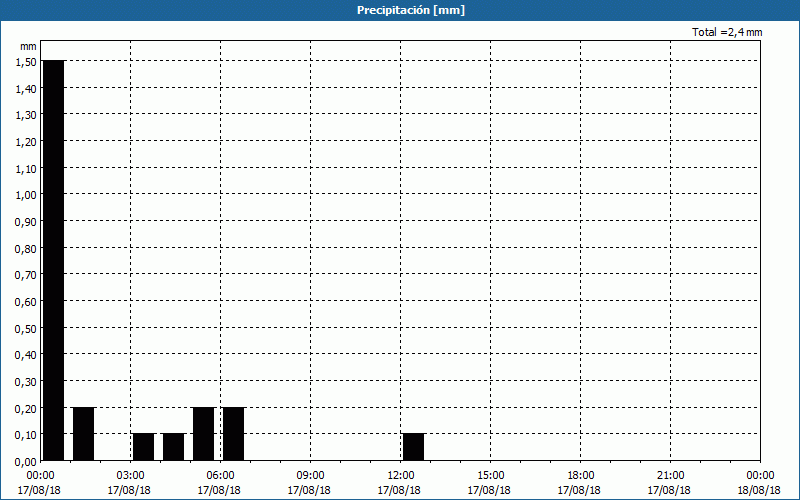Click the 03:00 time label
The image size is (800, 500).
click(x=131, y=476)
